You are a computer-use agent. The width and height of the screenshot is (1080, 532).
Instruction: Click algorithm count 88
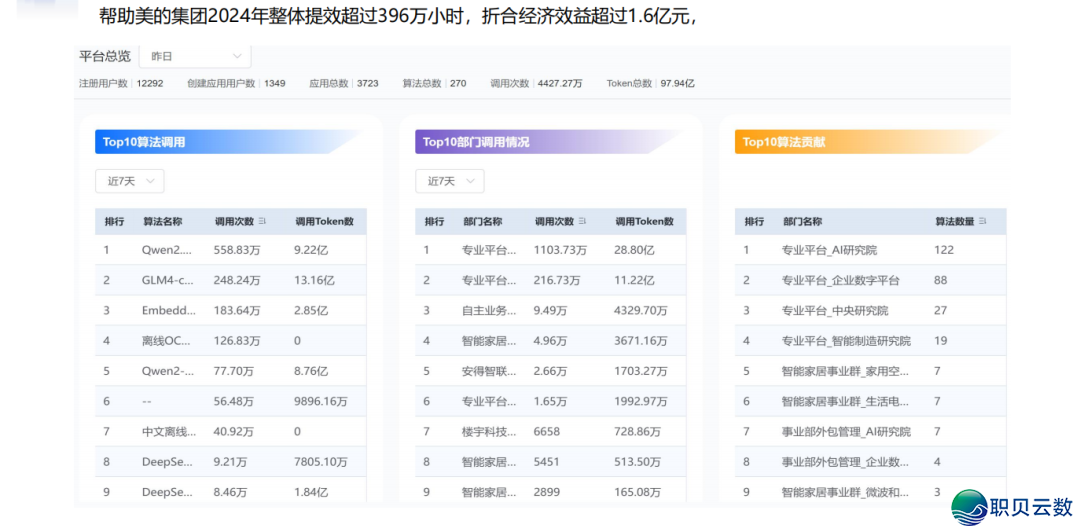(x=941, y=280)
